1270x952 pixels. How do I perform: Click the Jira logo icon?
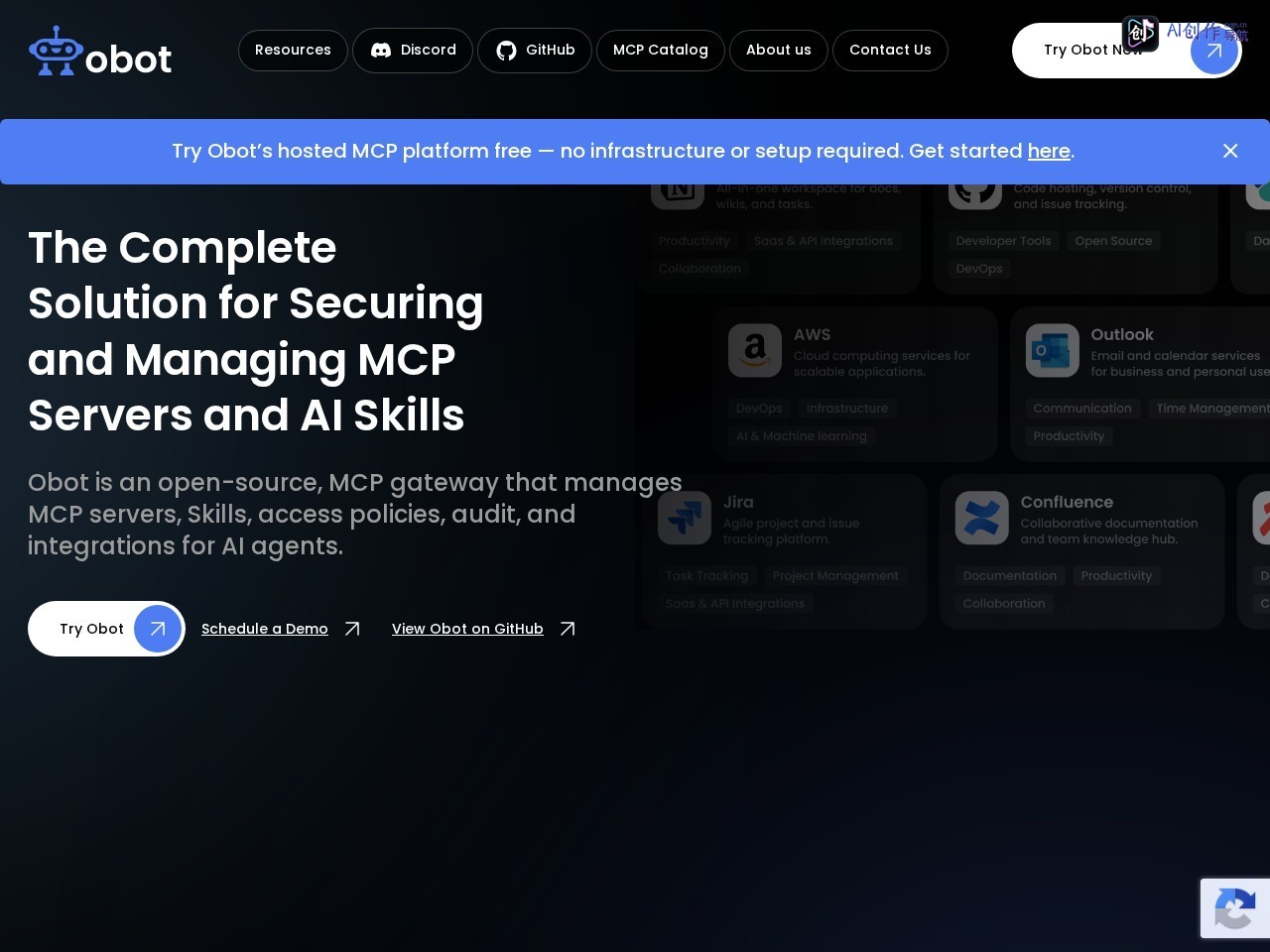tap(685, 518)
